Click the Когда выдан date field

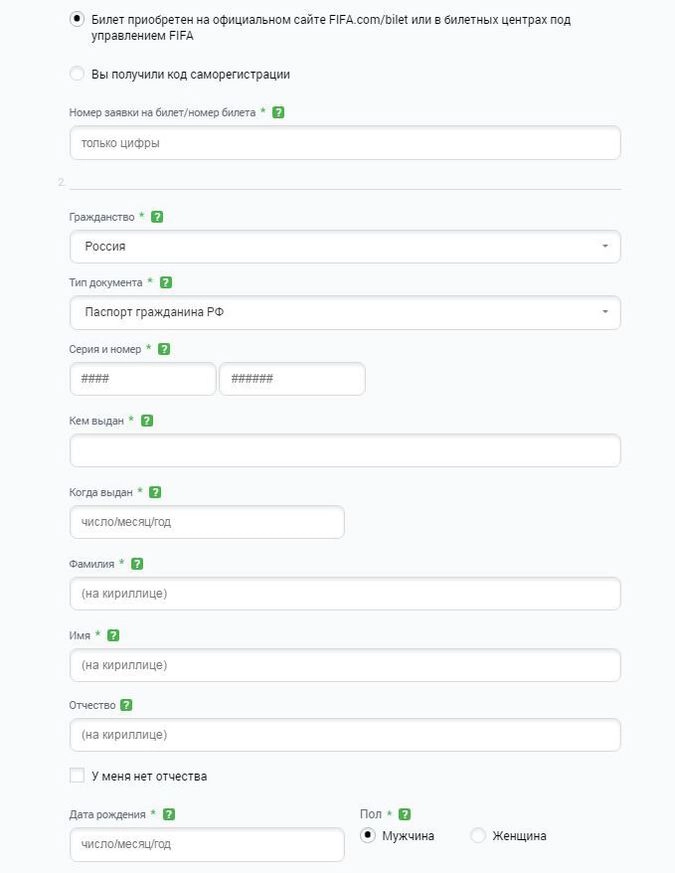[207, 522]
